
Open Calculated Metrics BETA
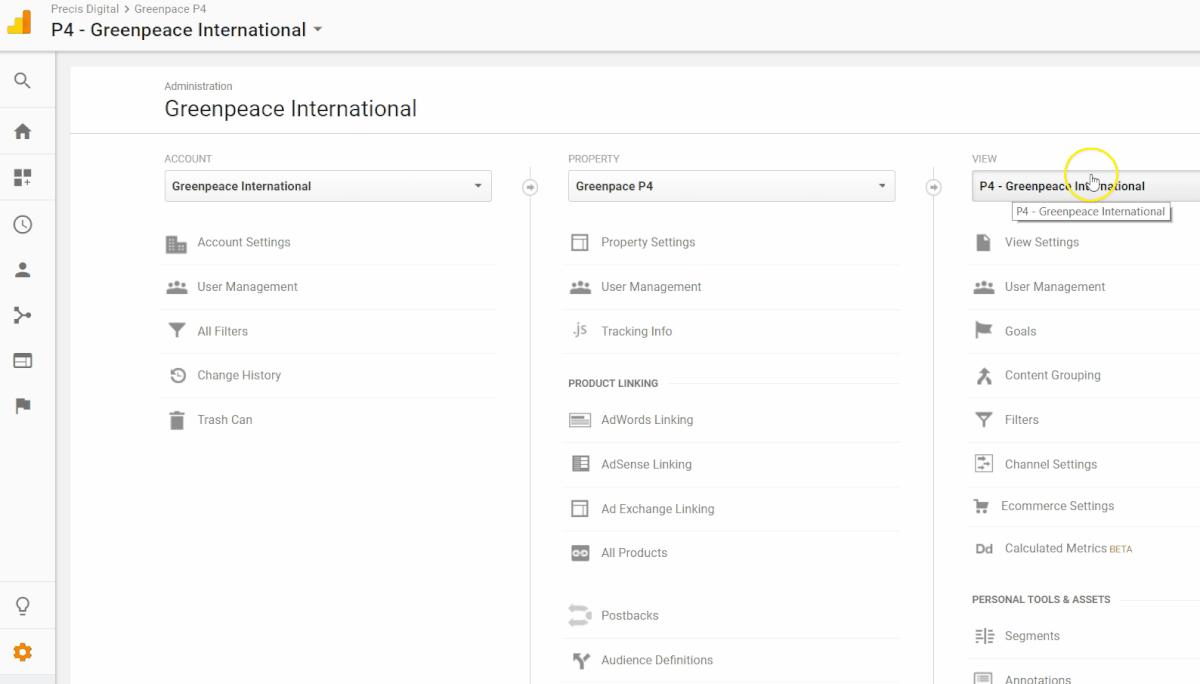tap(1069, 548)
